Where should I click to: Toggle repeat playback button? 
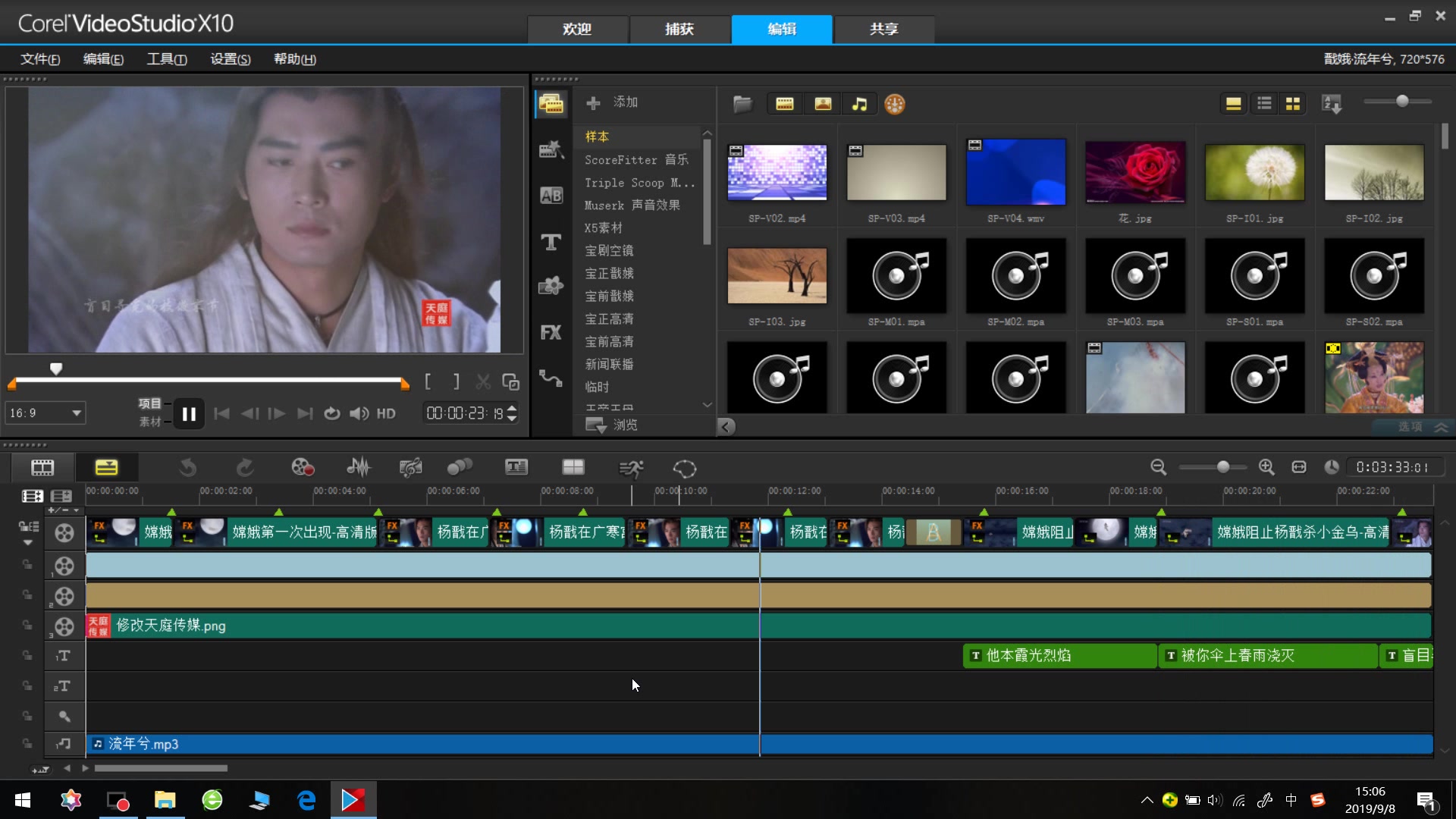[331, 413]
